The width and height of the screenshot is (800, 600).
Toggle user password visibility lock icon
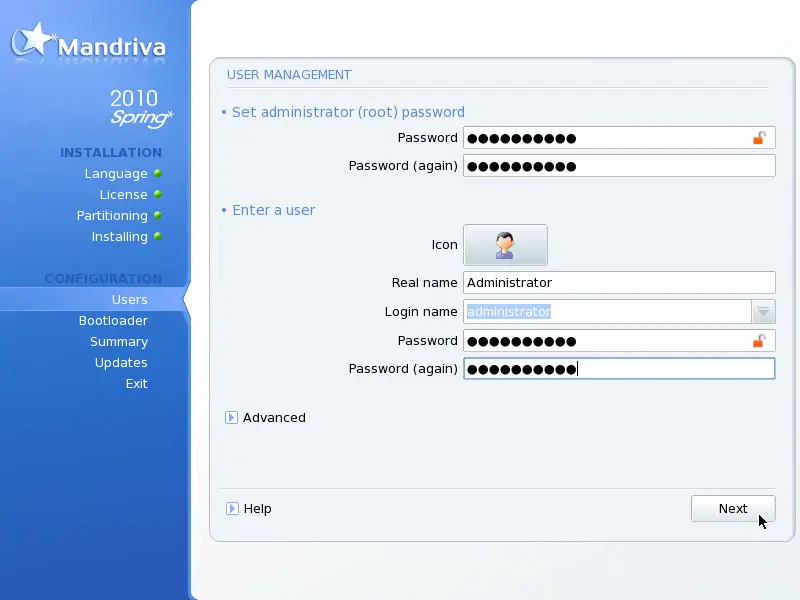[759, 341]
